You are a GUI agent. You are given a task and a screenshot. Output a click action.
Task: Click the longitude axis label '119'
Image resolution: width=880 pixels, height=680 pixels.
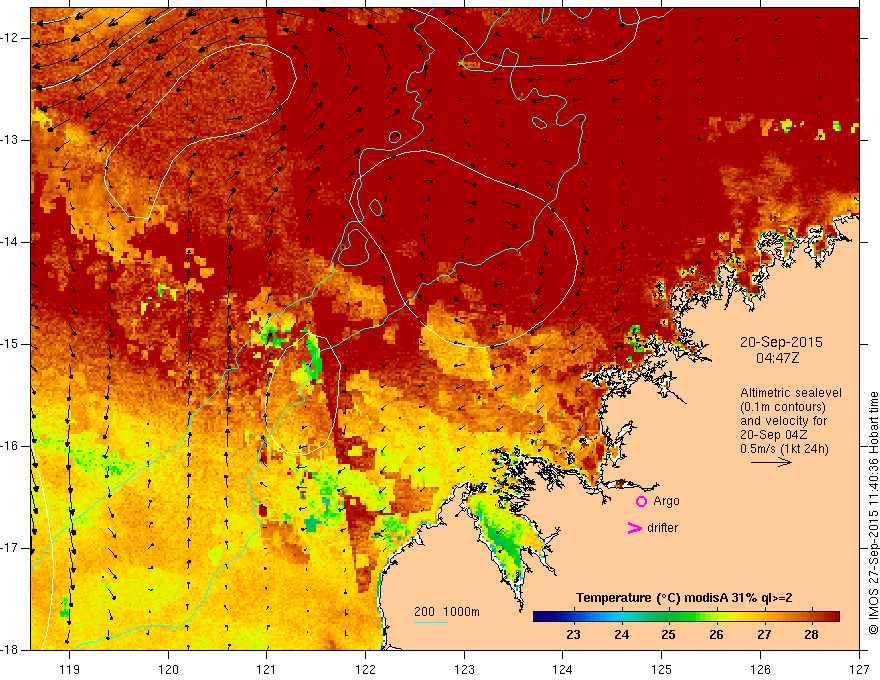(70, 669)
